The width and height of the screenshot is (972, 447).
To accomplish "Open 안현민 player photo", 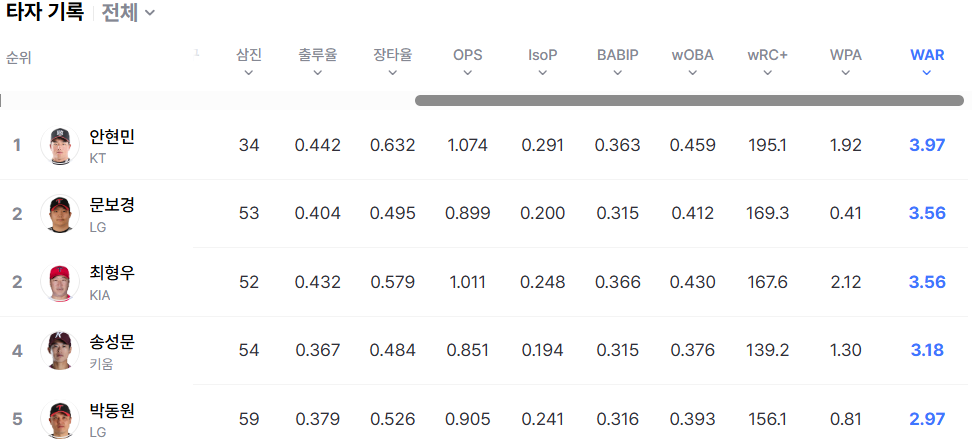I will coord(60,146).
